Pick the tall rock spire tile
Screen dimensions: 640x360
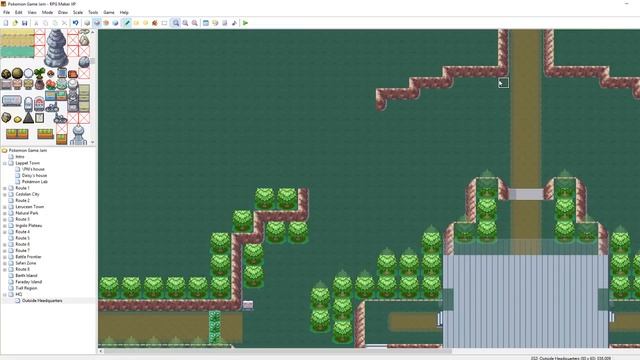pyautogui.click(x=56, y=48)
